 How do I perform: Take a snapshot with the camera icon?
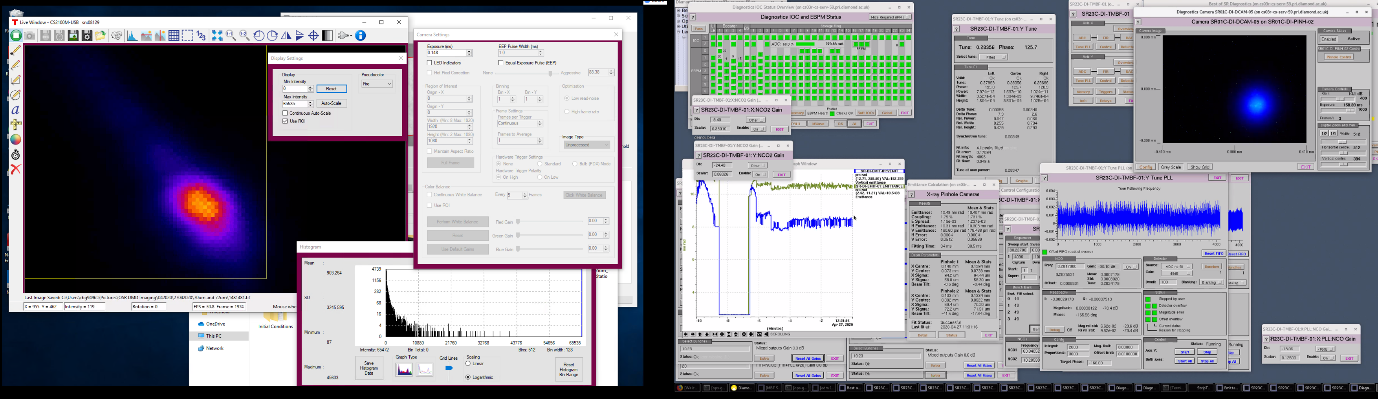point(30,35)
